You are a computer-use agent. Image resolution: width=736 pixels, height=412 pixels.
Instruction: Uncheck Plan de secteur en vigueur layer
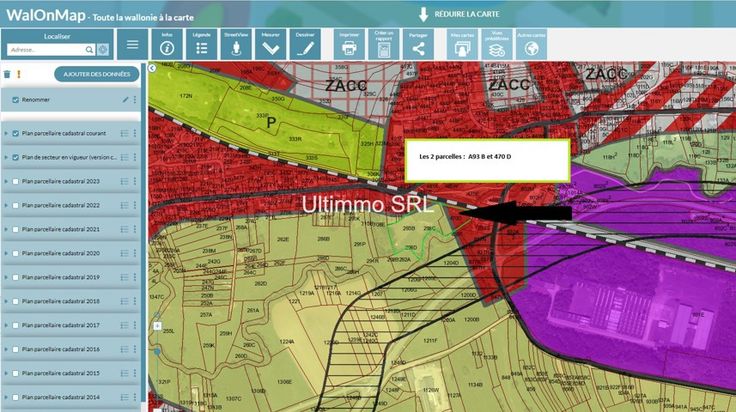[x=16, y=157]
